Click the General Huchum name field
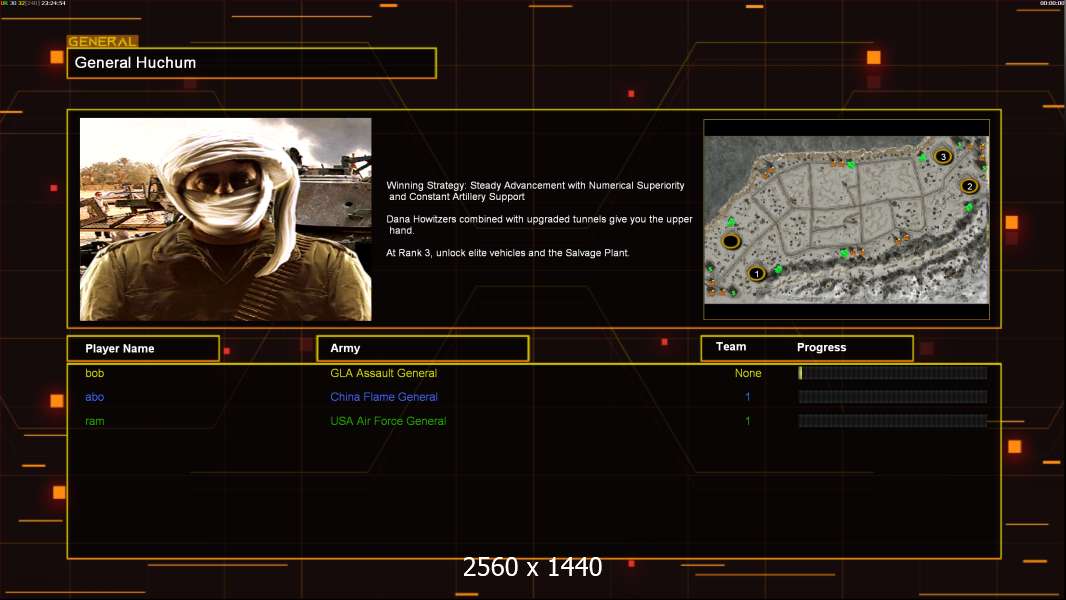Viewport: 1066px width, 600px height. pos(251,63)
